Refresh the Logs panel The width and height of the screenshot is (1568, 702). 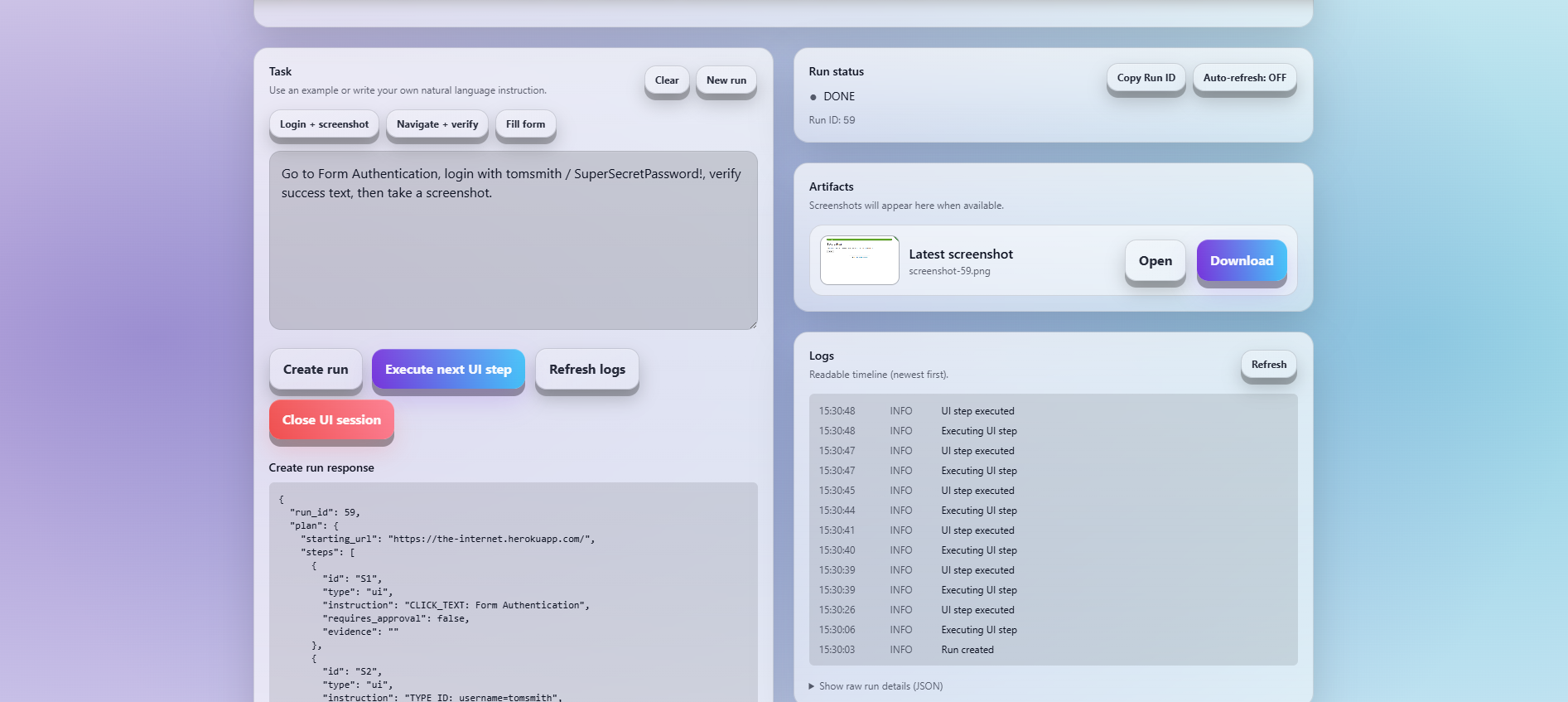(x=1269, y=365)
